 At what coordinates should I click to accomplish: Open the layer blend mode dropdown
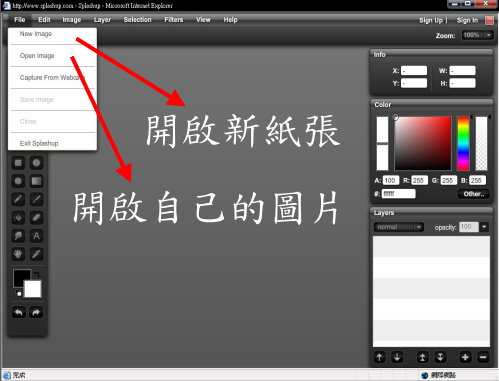pyautogui.click(x=399, y=227)
